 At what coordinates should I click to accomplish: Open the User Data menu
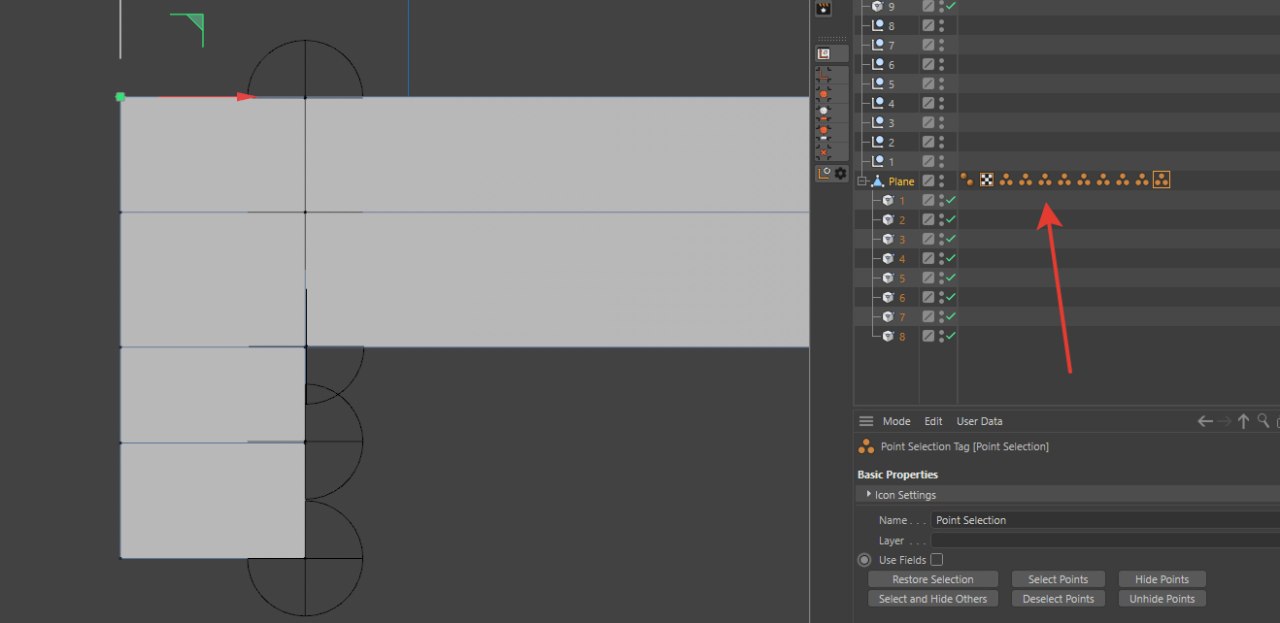tap(979, 421)
